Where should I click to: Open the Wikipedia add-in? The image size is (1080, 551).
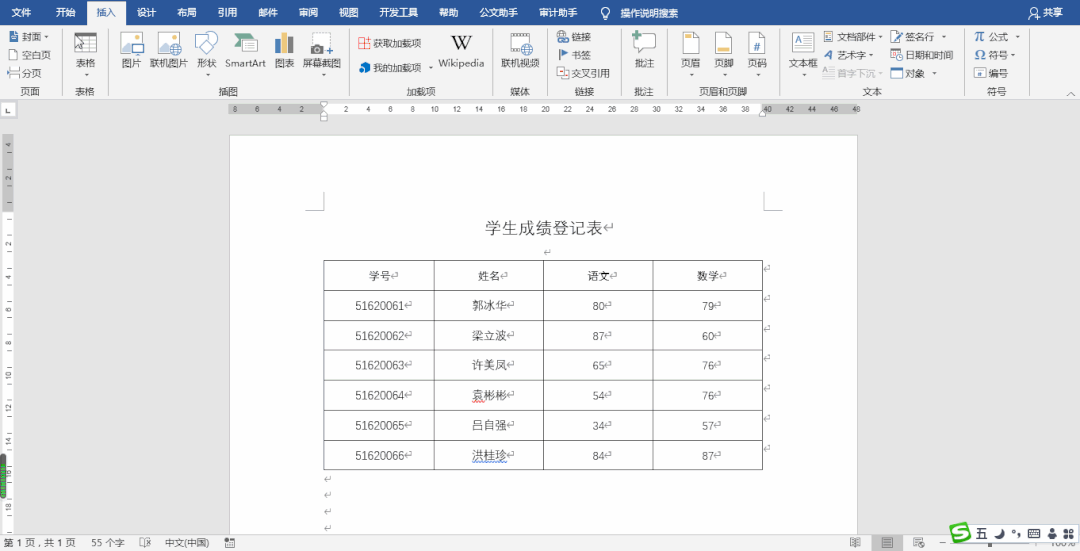point(461,51)
